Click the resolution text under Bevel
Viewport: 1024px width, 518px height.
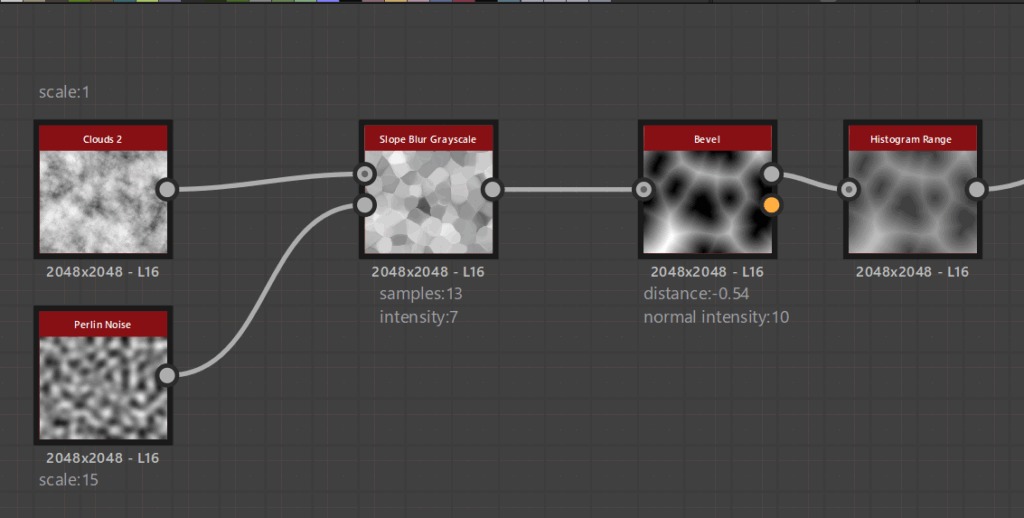tap(707, 272)
